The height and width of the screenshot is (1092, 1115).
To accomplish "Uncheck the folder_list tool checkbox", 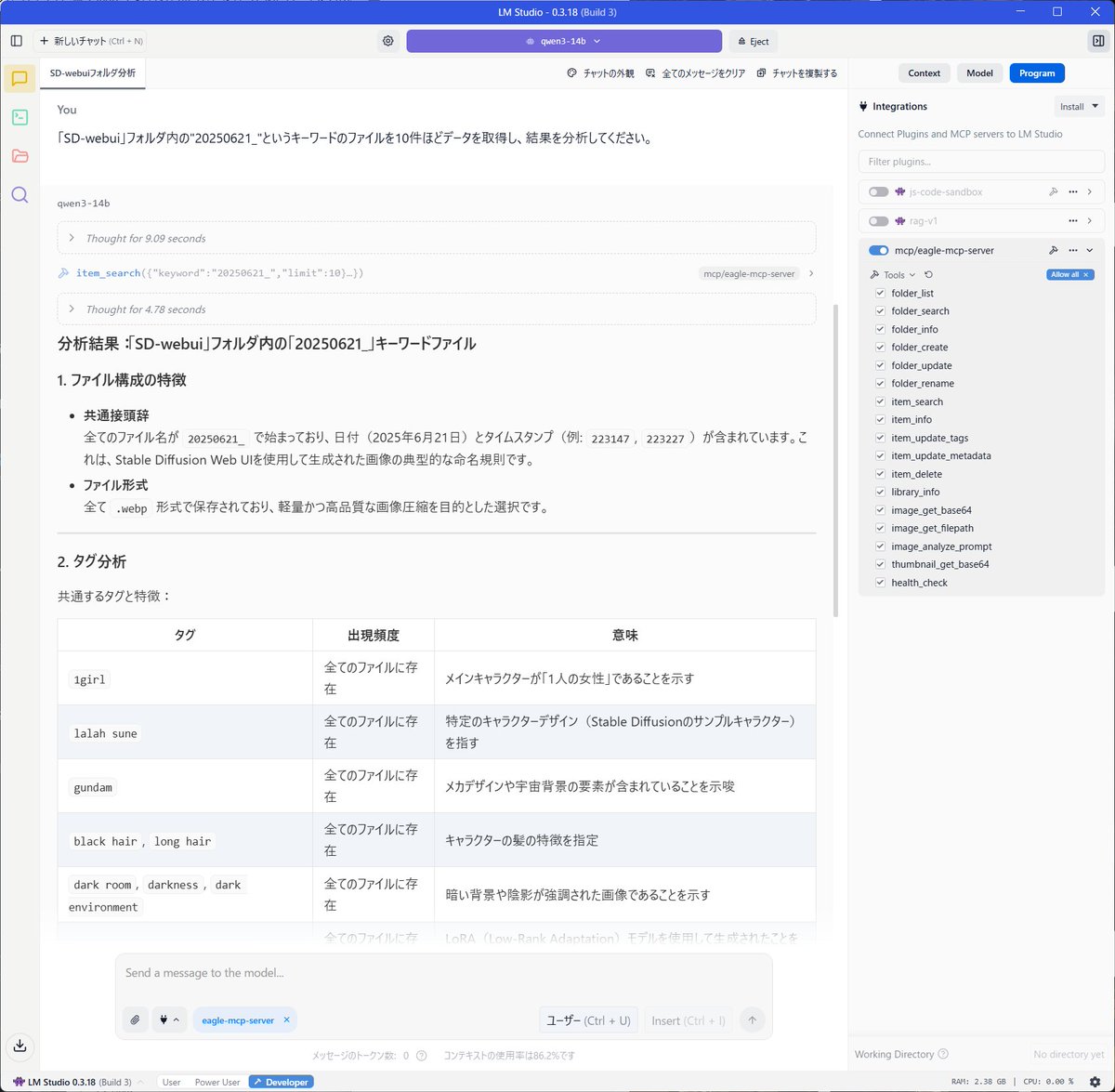I will 880,293.
